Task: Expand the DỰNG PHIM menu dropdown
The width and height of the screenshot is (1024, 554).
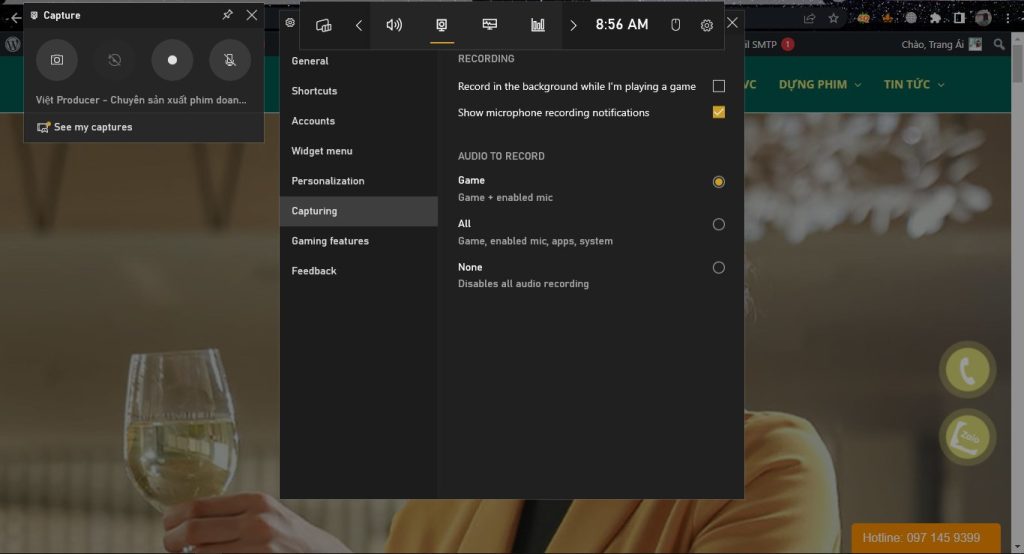Action: click(x=819, y=85)
